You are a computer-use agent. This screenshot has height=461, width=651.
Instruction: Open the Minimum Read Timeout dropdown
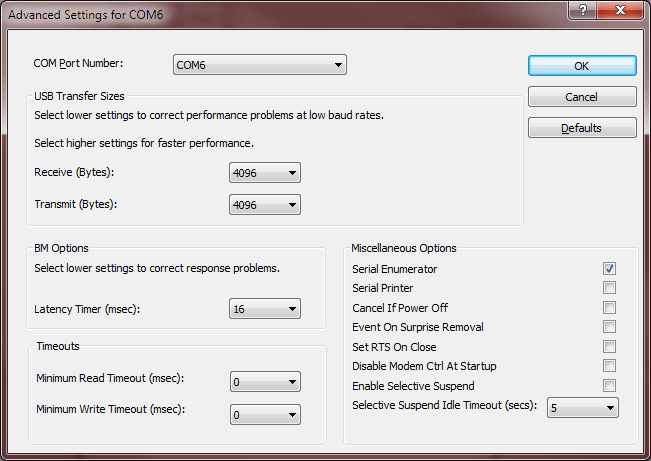[265, 381]
